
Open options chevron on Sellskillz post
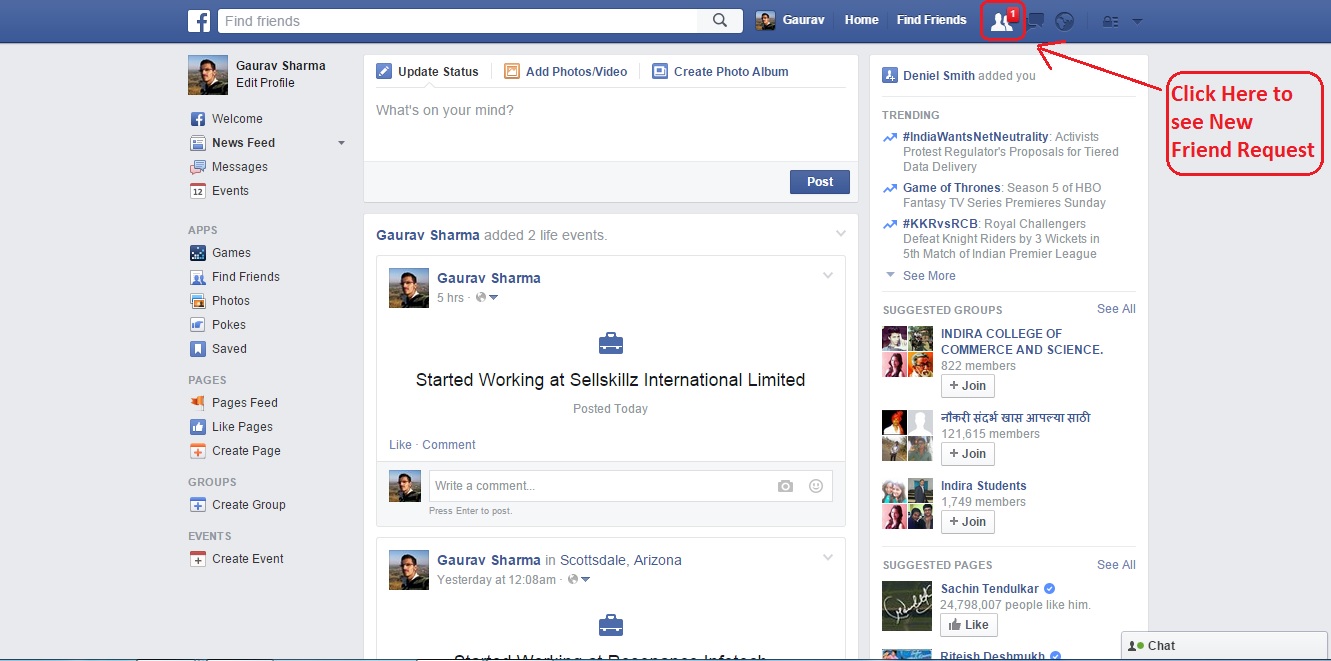[x=828, y=276]
